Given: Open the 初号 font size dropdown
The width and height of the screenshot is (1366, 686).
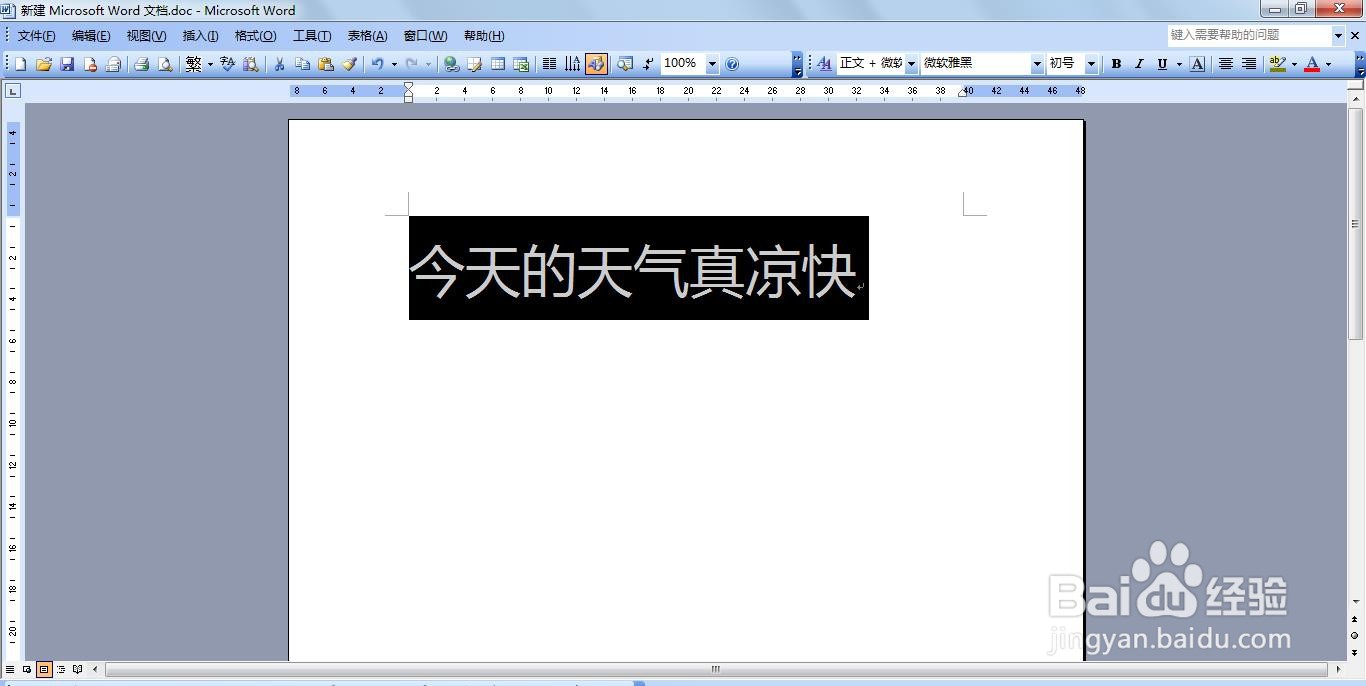Looking at the screenshot, I should point(1091,64).
